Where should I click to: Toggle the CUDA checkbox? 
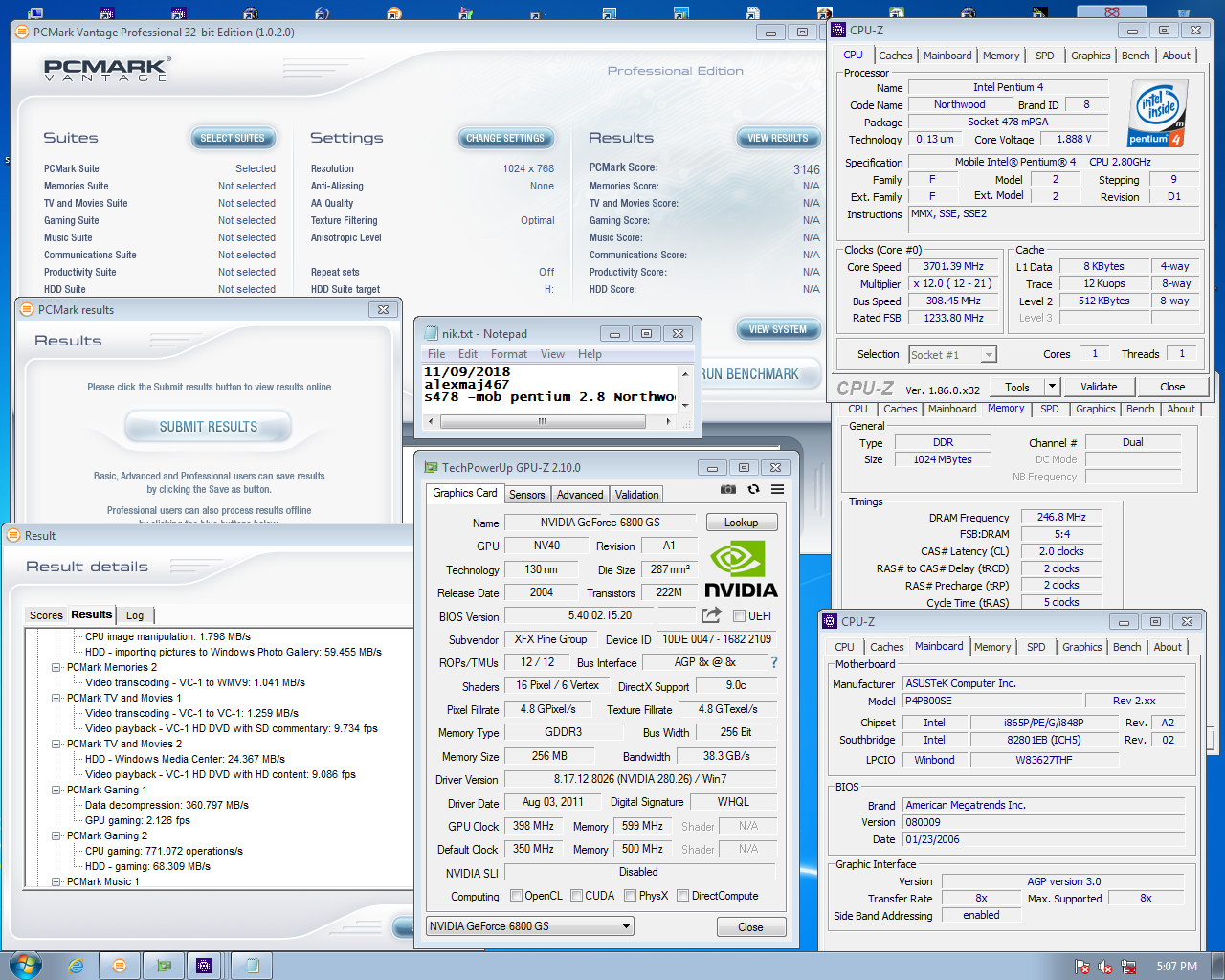(x=577, y=896)
